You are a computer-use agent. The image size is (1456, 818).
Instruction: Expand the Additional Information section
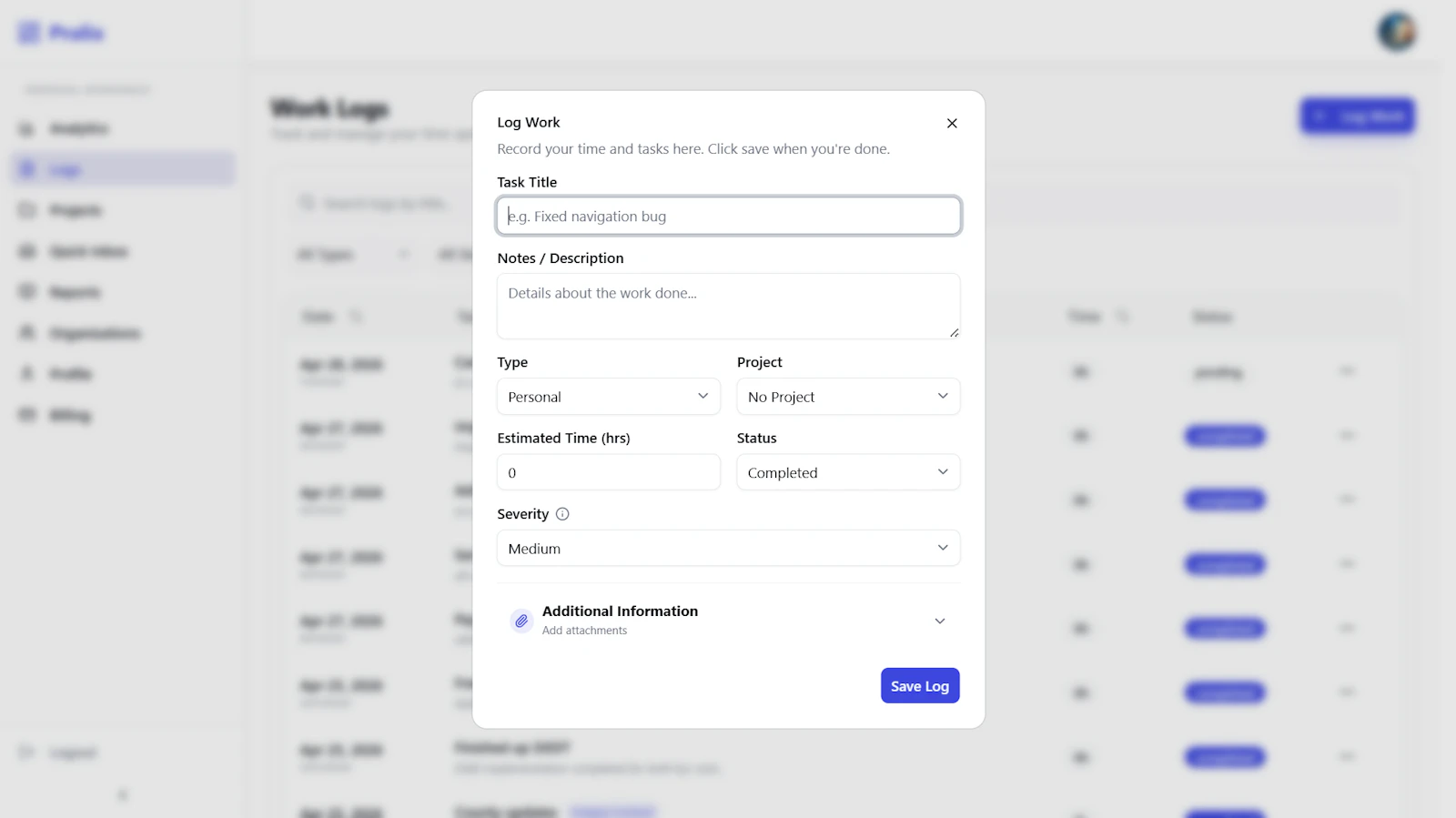pyautogui.click(x=728, y=621)
